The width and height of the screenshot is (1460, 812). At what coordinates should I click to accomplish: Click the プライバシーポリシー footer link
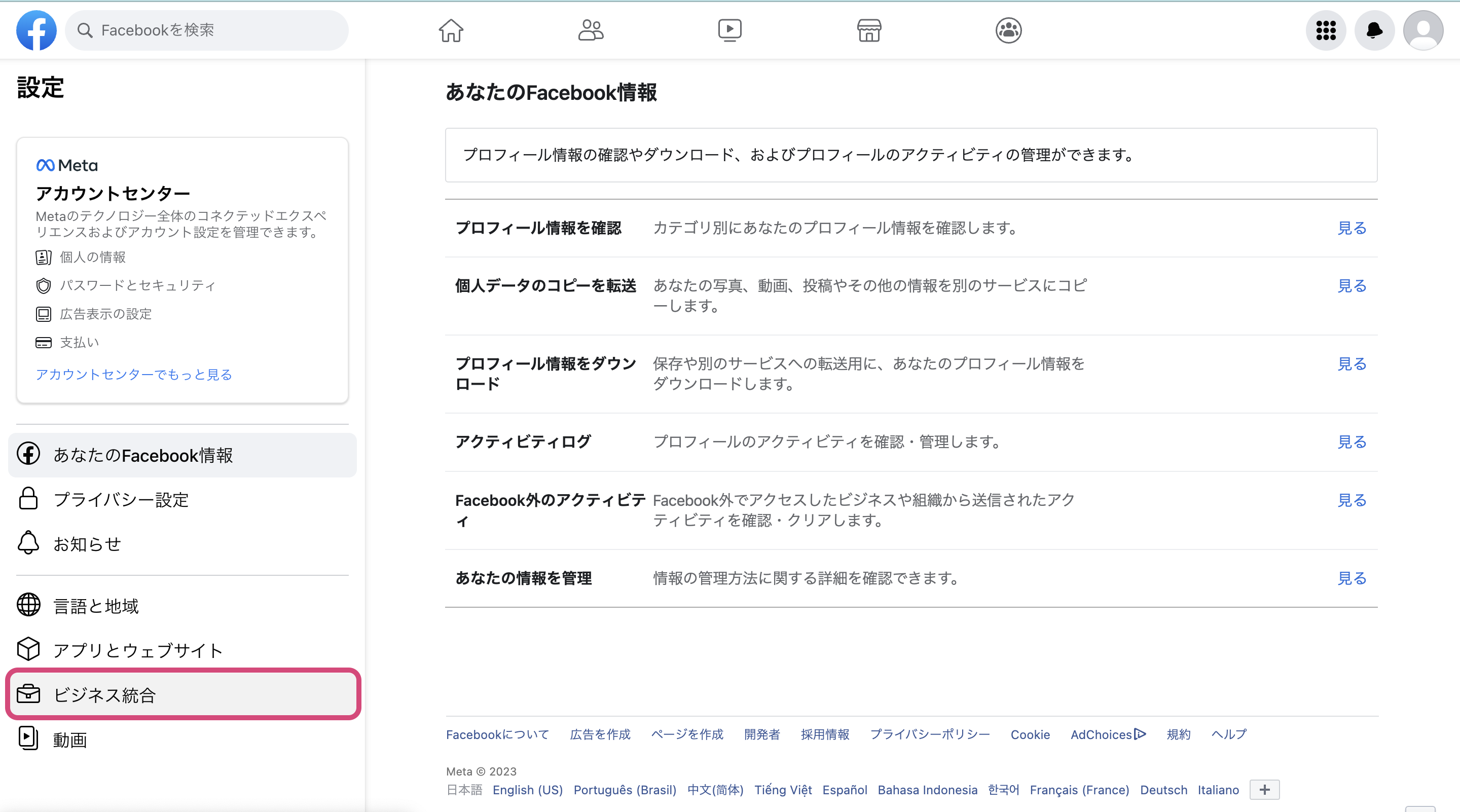tap(930, 735)
